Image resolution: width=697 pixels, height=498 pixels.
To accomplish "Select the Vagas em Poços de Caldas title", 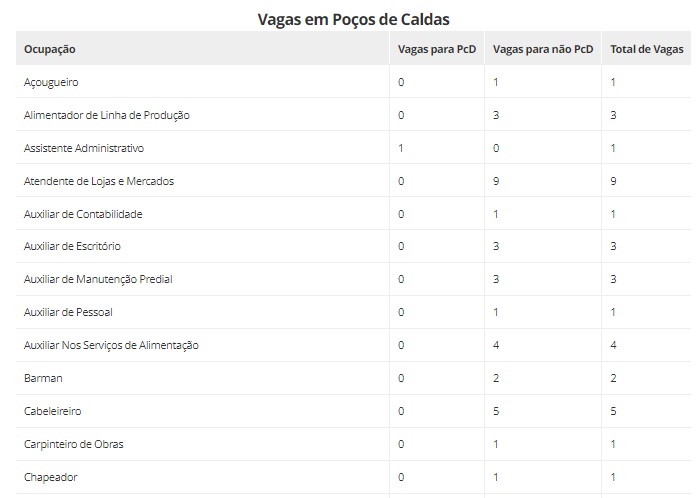I will [353, 19].
